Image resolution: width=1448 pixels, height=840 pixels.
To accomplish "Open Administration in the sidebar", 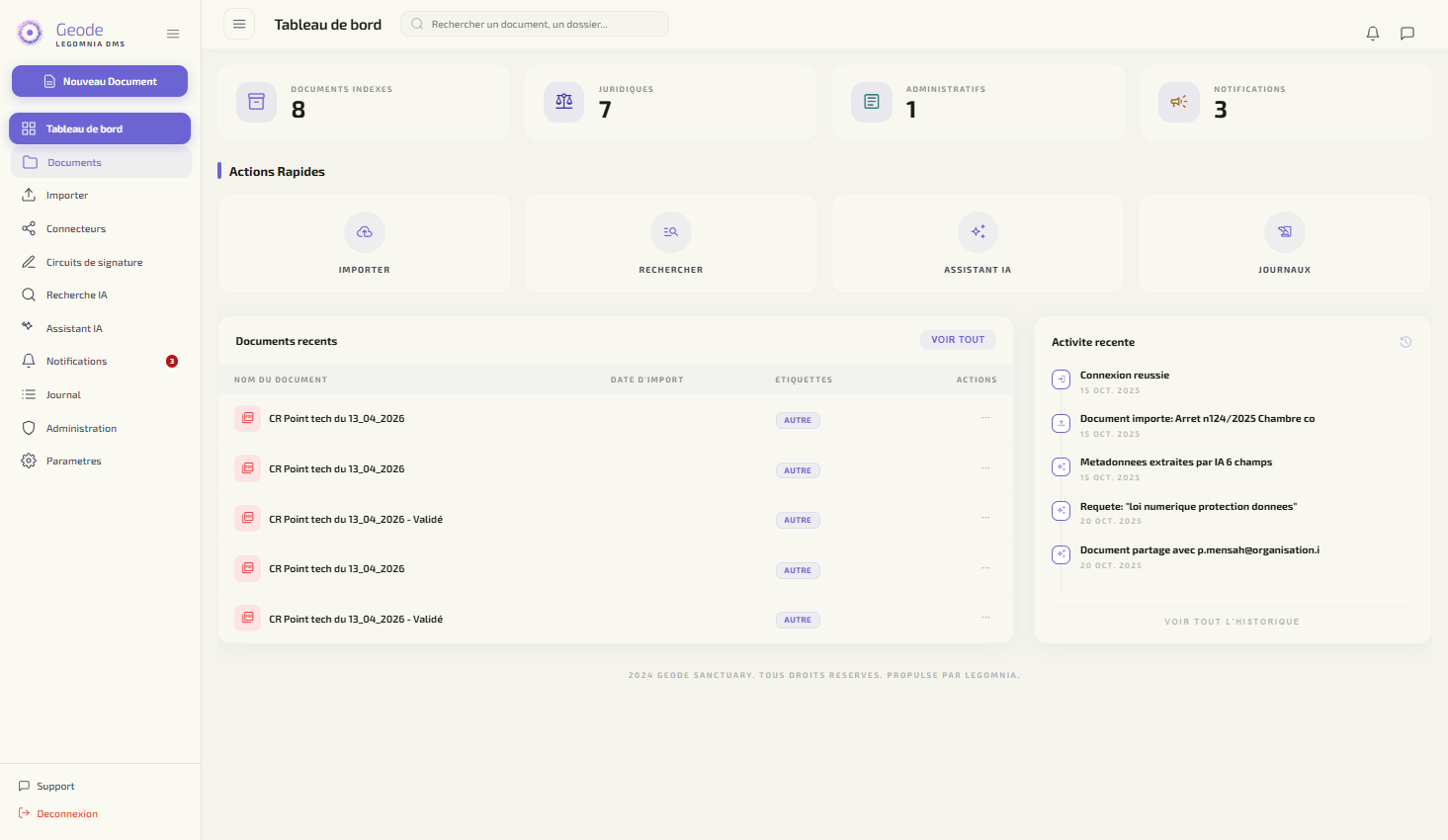I will (100, 428).
